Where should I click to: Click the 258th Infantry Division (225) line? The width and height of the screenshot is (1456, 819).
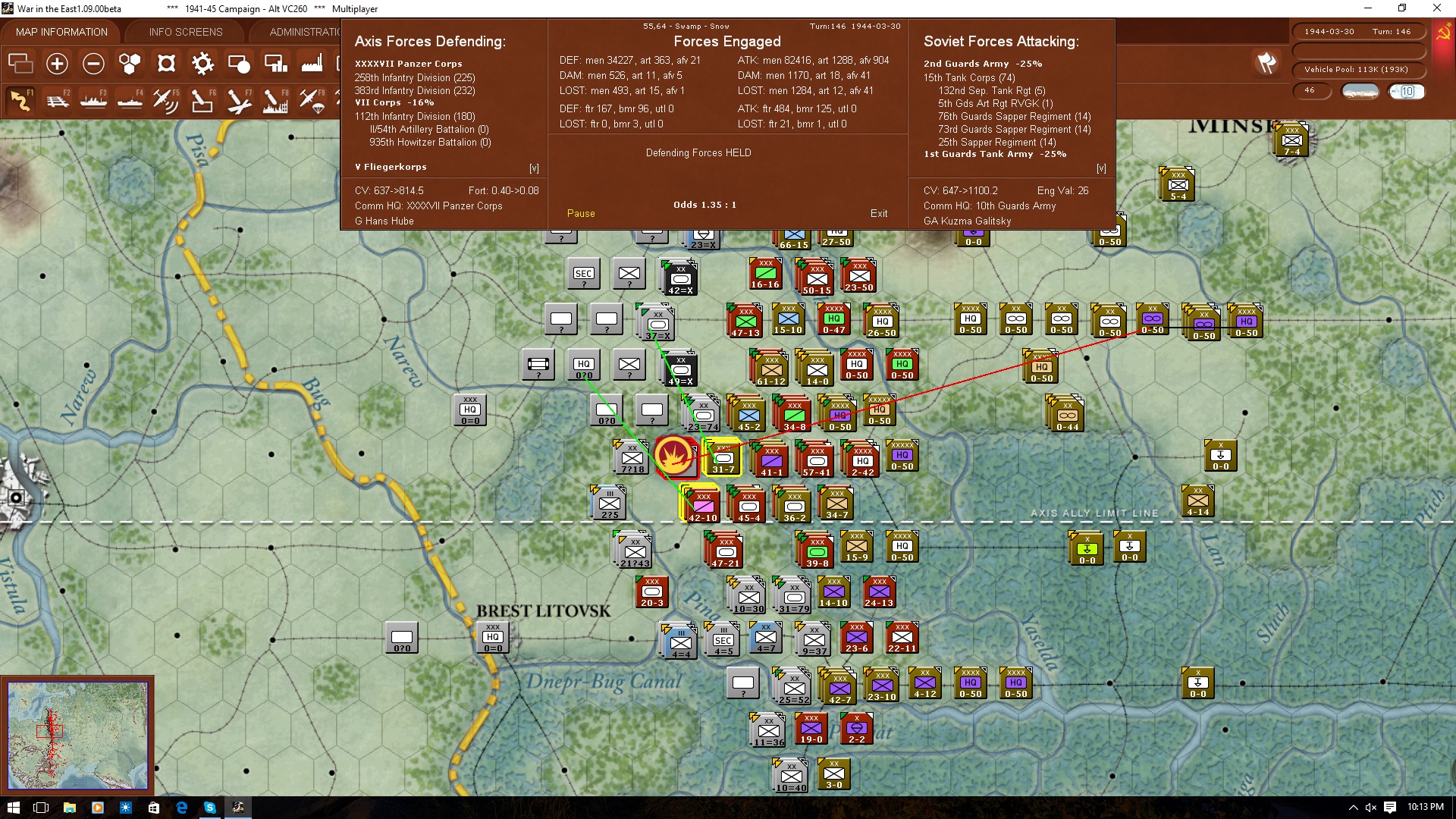415,77
